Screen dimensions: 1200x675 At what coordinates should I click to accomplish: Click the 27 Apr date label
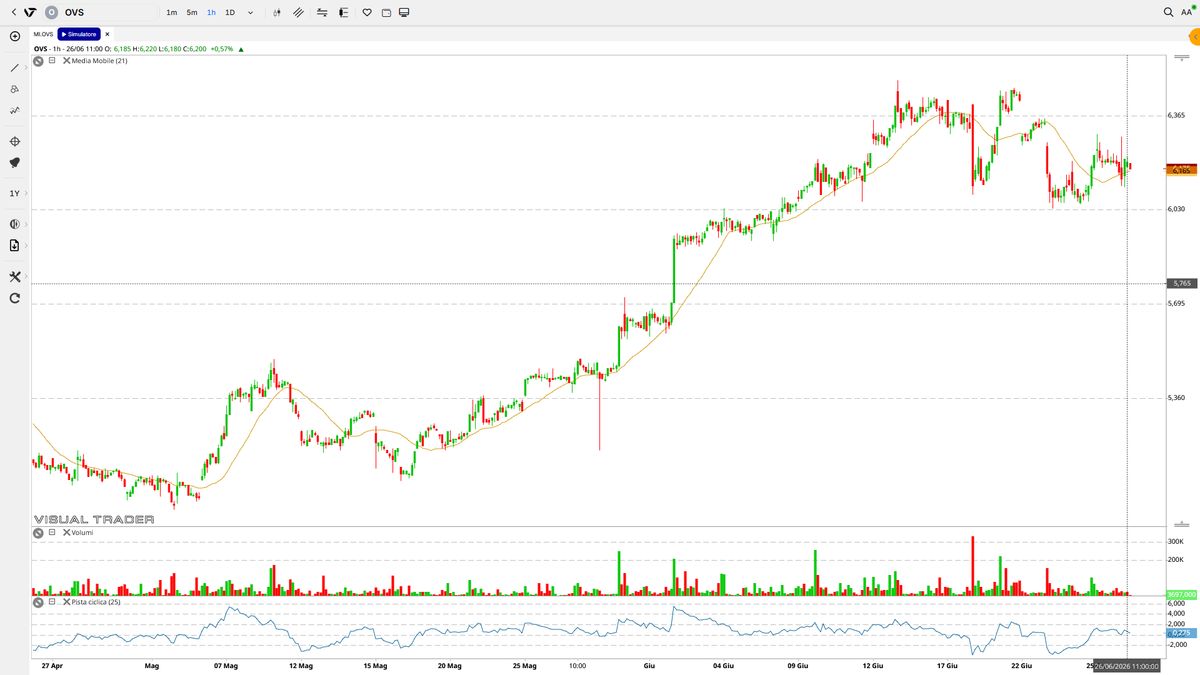[52, 665]
